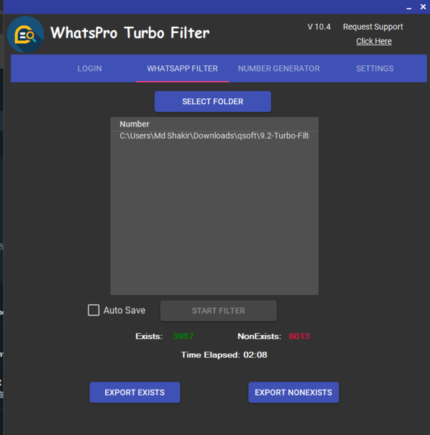Click the START FILTER button
The width and height of the screenshot is (430, 435).
click(x=218, y=311)
